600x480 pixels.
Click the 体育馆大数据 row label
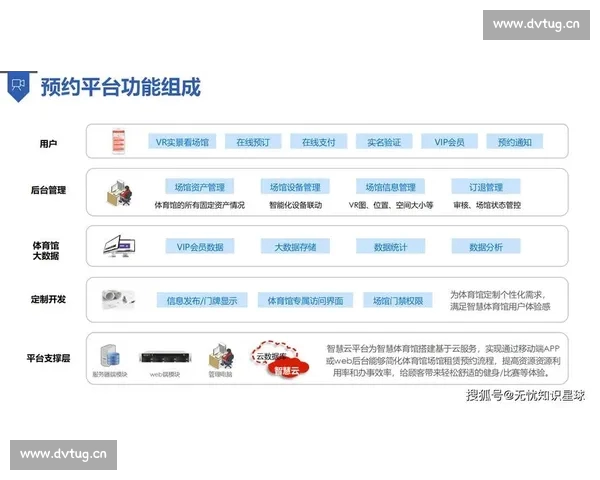click(x=46, y=250)
